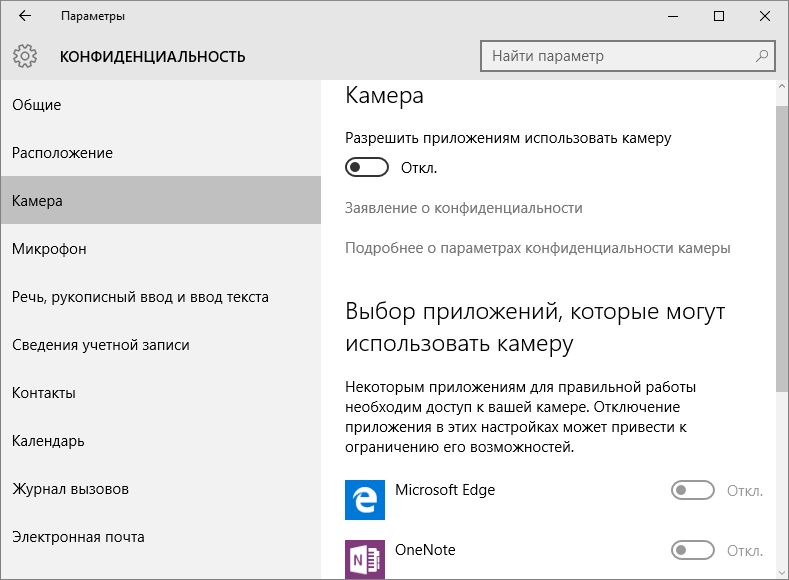Click the Найти параметр search field

click(x=627, y=56)
